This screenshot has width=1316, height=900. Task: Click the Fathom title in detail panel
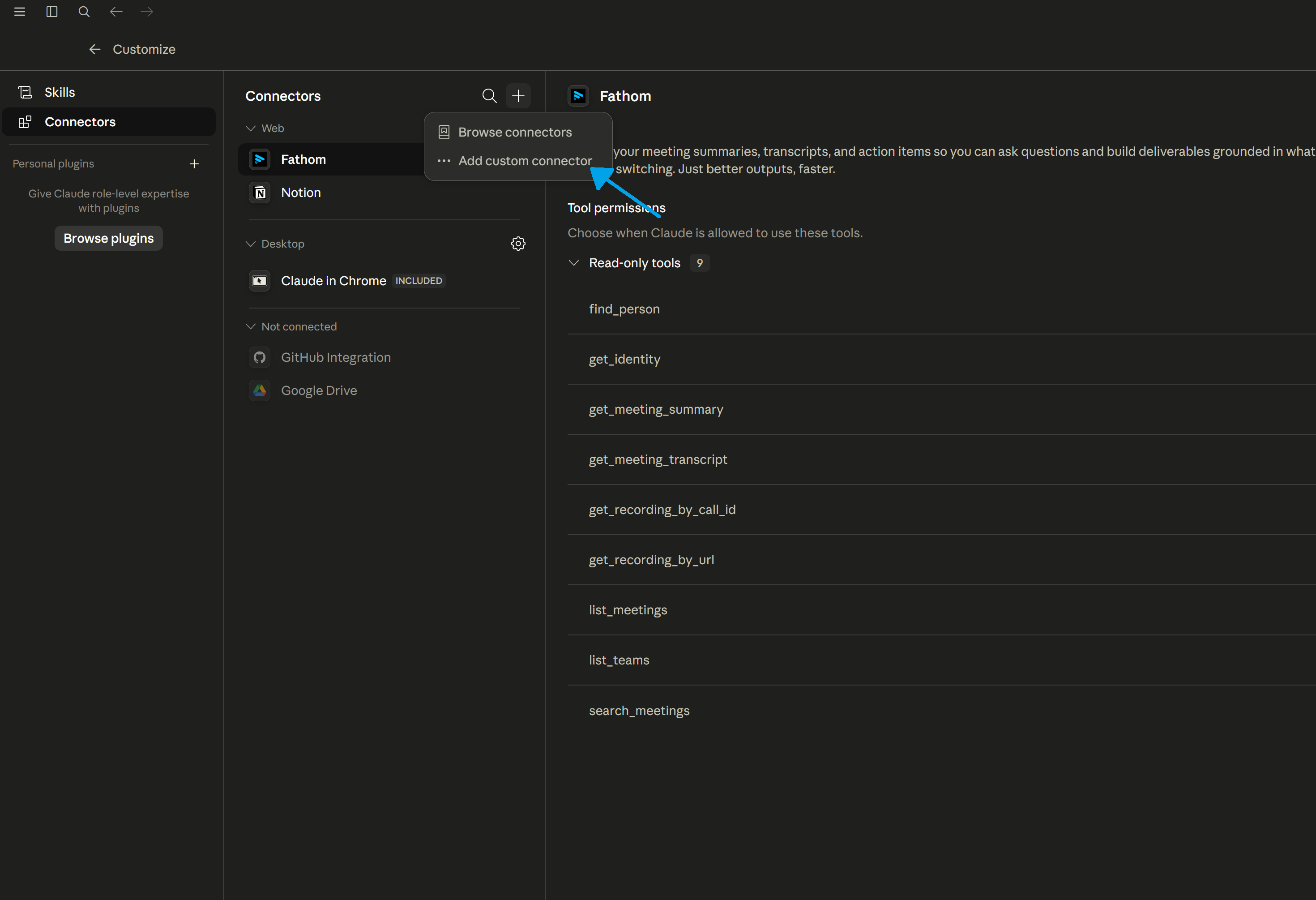pos(625,96)
